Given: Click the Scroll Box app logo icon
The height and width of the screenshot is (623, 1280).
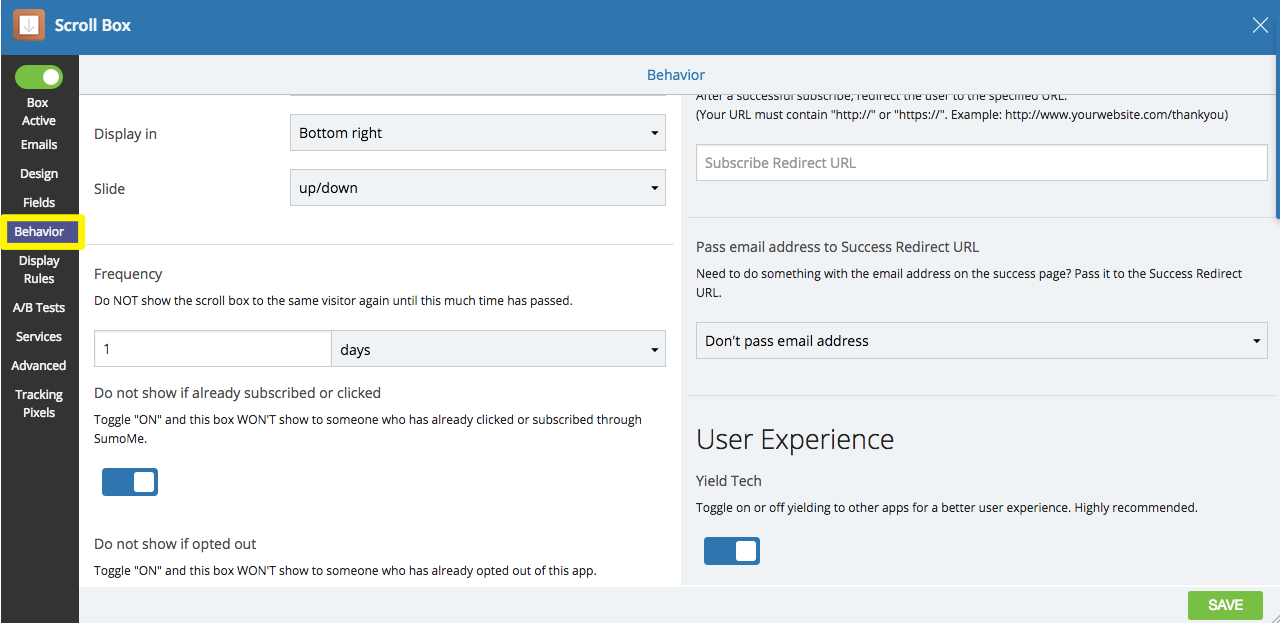Looking at the screenshot, I should coord(29,25).
